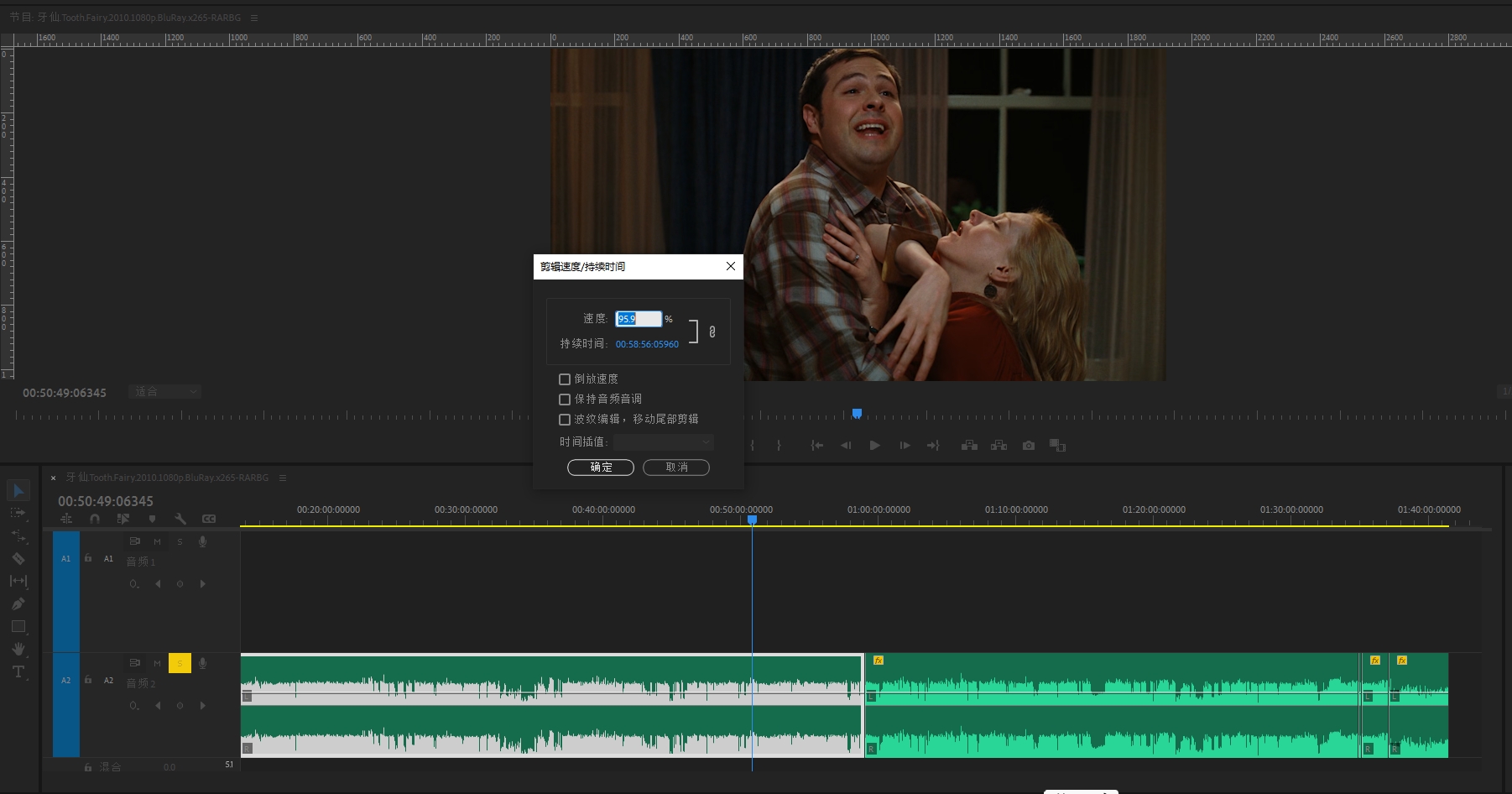Click the Lift button in program monitor
This screenshot has width=1512, height=794.
[x=969, y=446]
